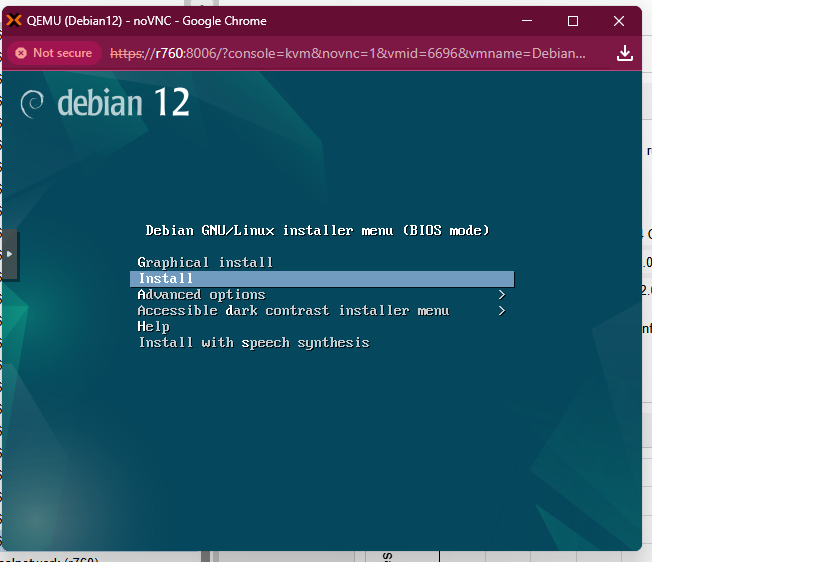Choose Install with speech synthesis
This screenshot has width=819, height=562.
(253, 343)
